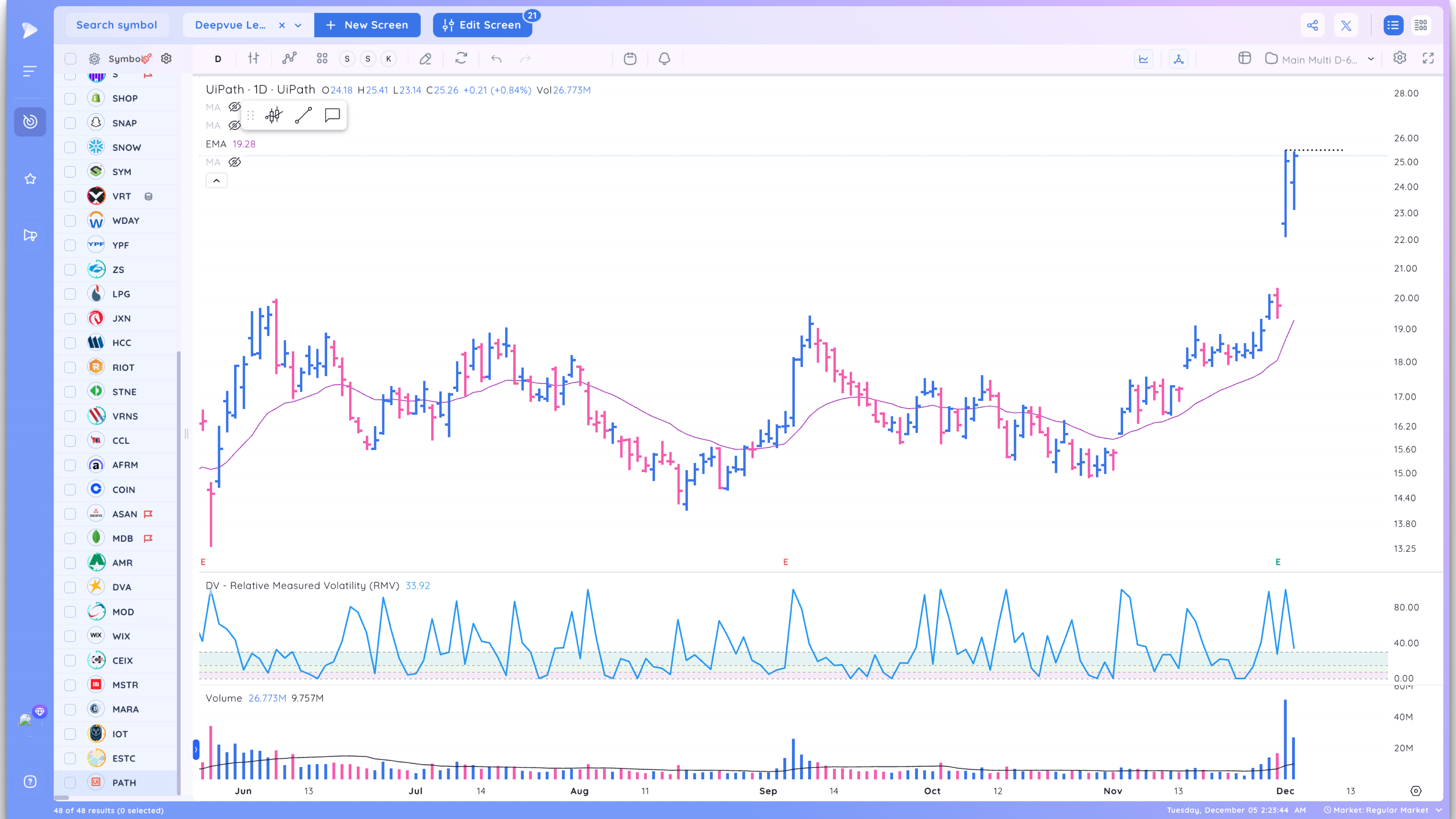Viewport: 1456px width, 819px height.
Task: Open the screener radar sidebar icon
Action: [x=30, y=122]
